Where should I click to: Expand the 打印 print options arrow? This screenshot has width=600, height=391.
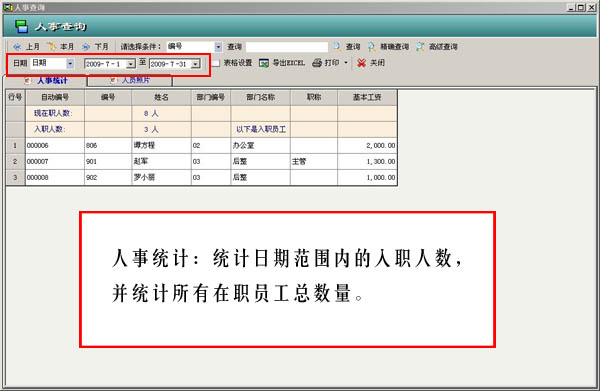[x=346, y=63]
